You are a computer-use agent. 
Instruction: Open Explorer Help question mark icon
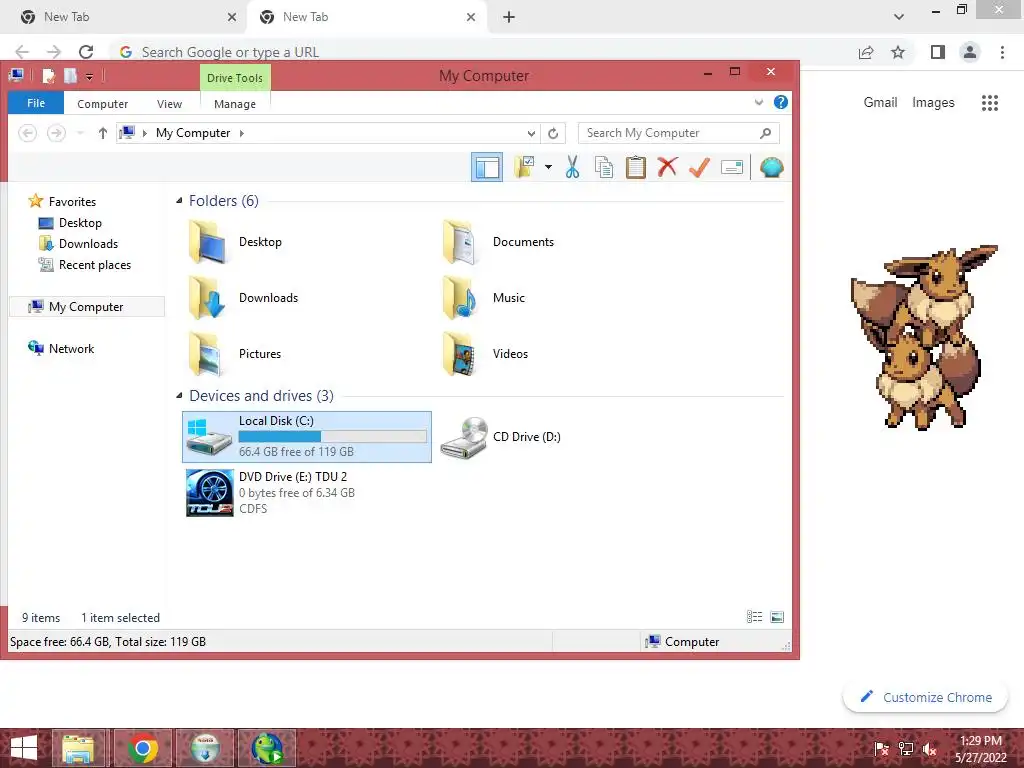[x=780, y=103]
